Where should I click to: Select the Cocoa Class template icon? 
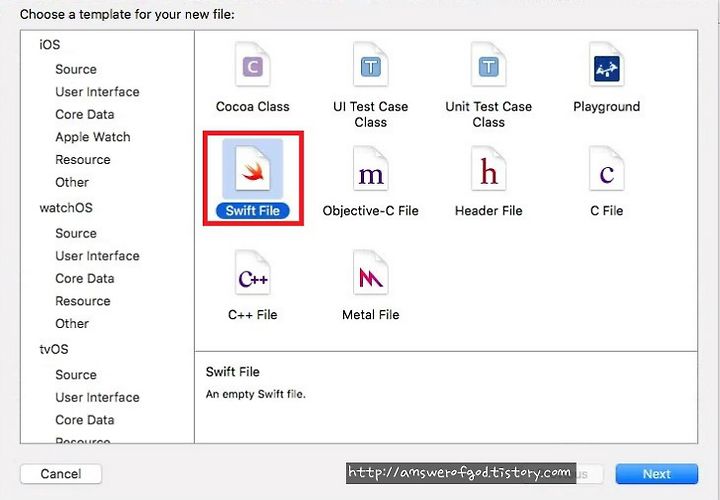(x=253, y=65)
